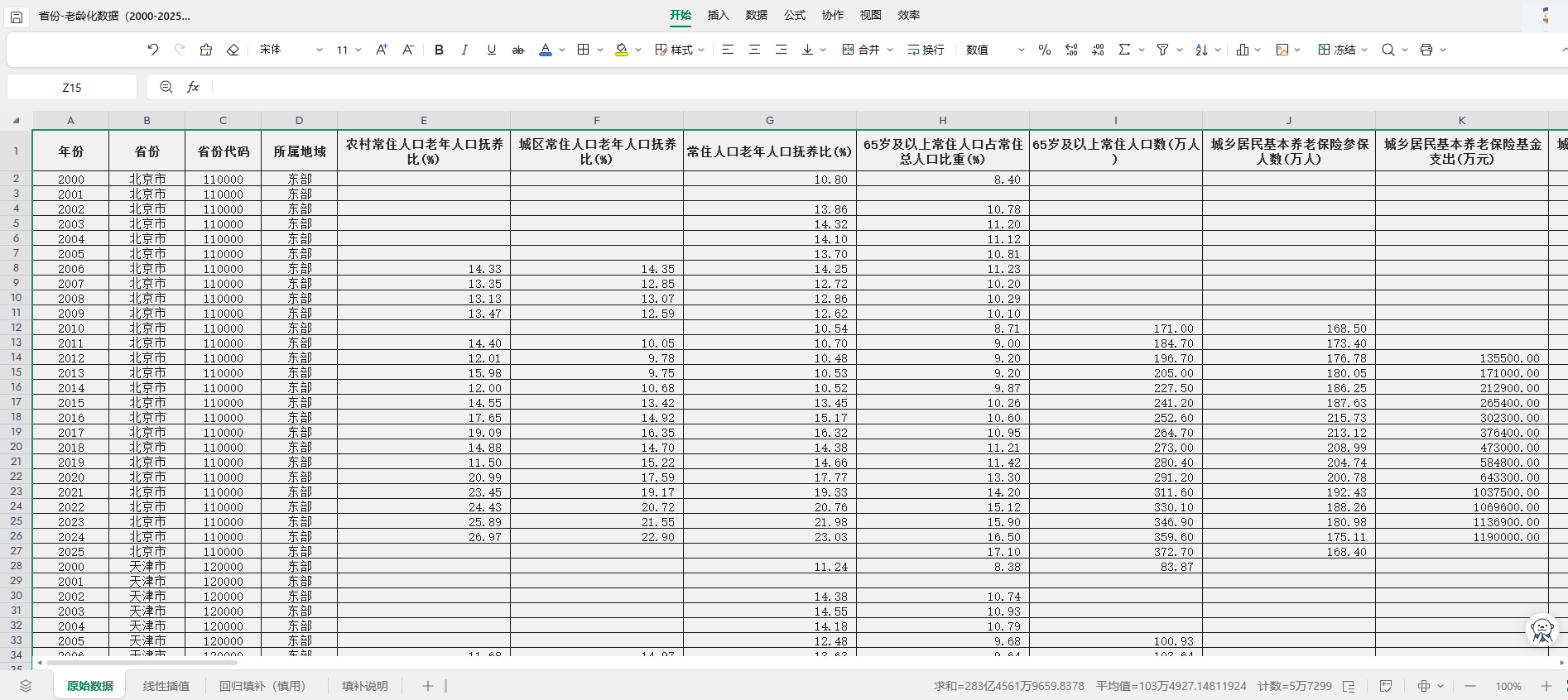This screenshot has width=1568, height=700.
Task: Click the vertical bottom-align icon
Action: pos(807,50)
